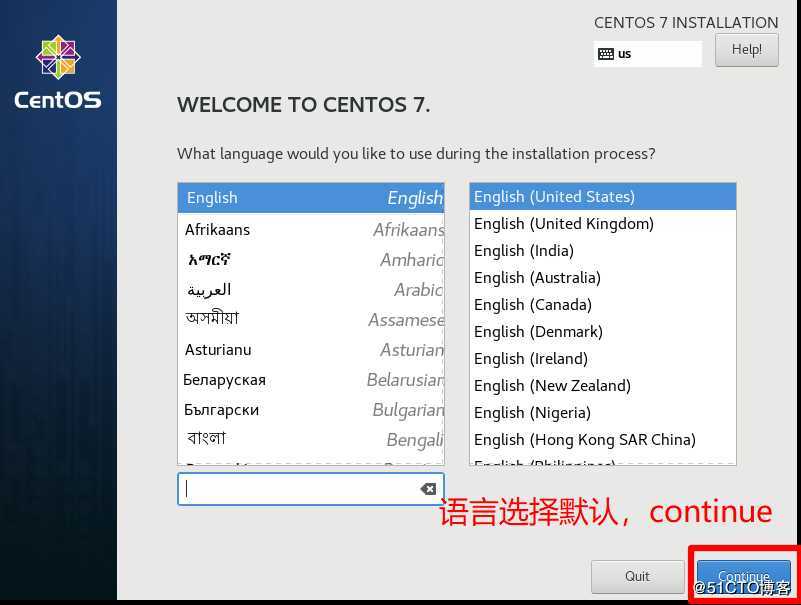Select Български (Bulgarian) language
Viewport: 801px width, 605px height.
[311, 410]
